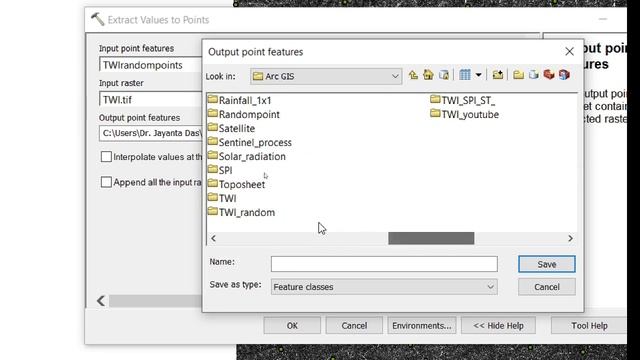Image resolution: width=640 pixels, height=360 pixels.
Task: Click the file list horizontal scrollbar thumb
Action: coord(431,238)
